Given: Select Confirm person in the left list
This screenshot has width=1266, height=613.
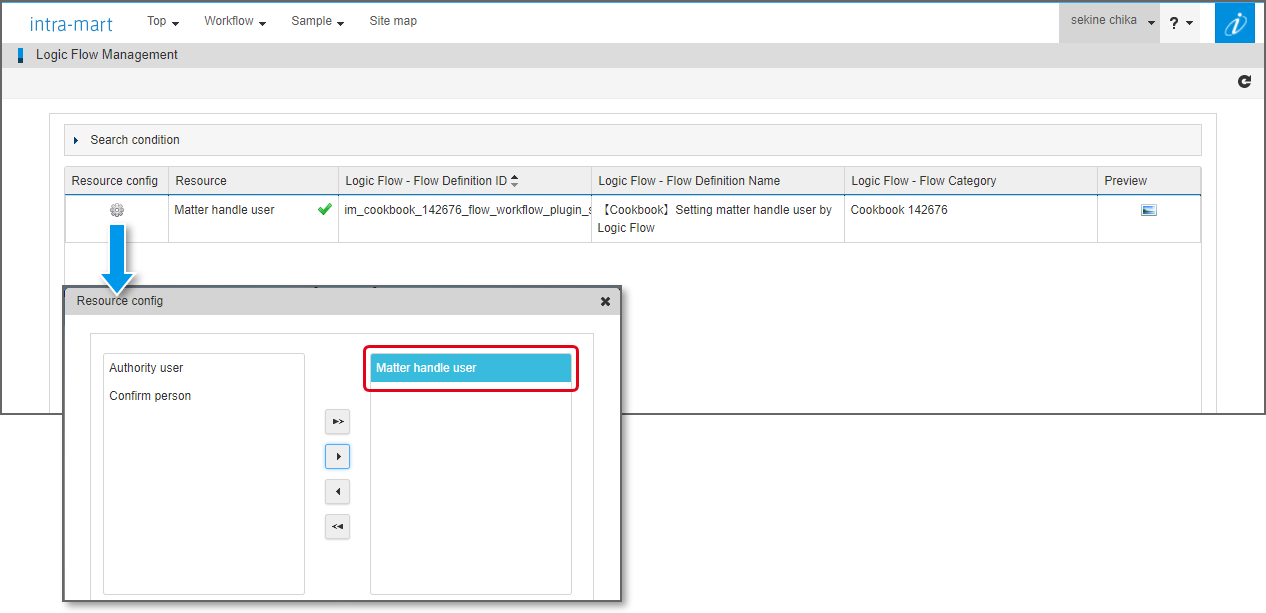Looking at the screenshot, I should (150, 396).
